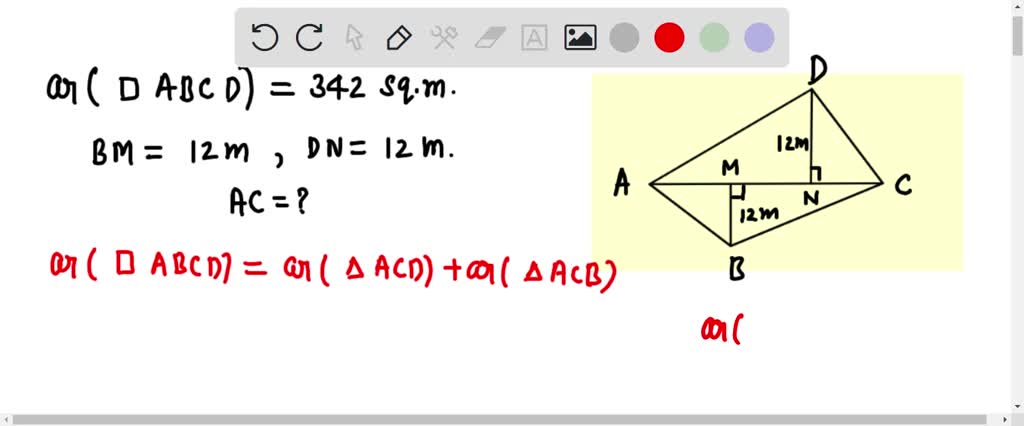Click the redo arrow icon
Screen dimensions: 1024x426
(x=309, y=38)
